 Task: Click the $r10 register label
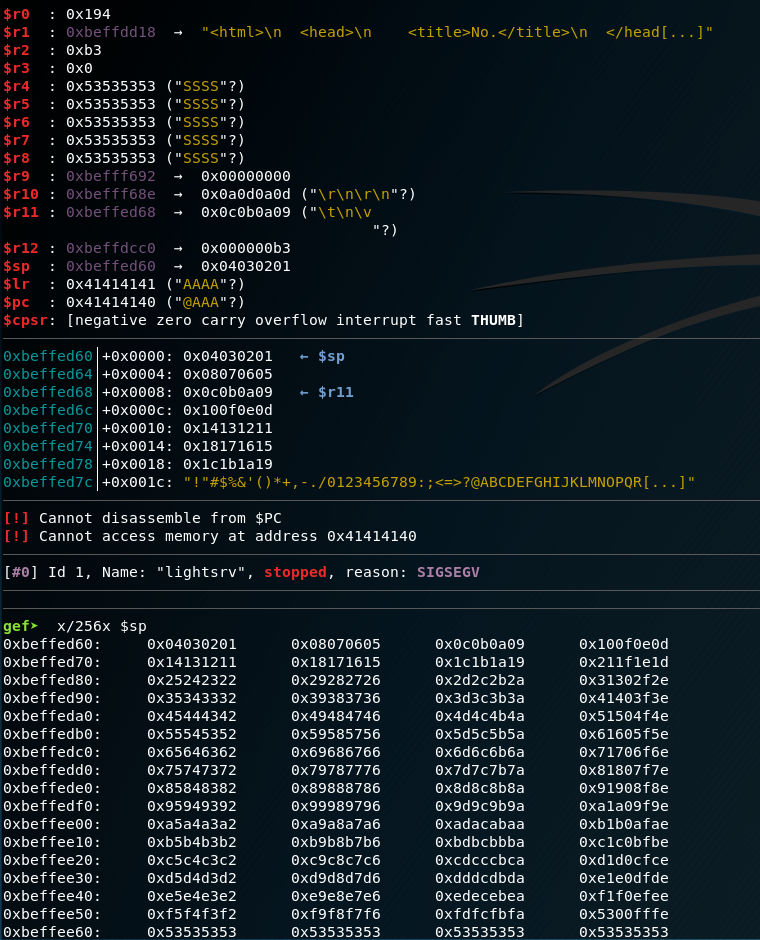pos(21,194)
